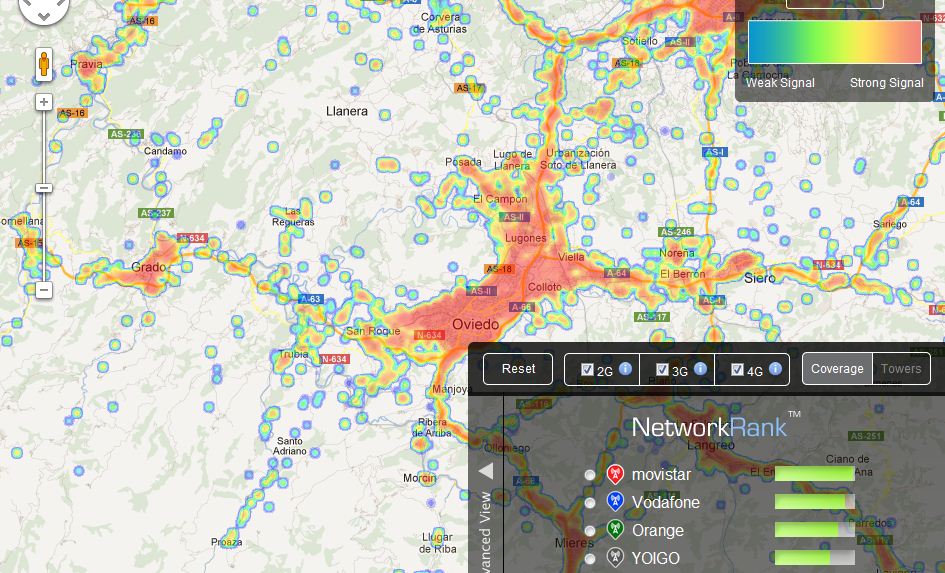Click the Vodafone carrier name
Image resolution: width=945 pixels, height=573 pixels.
[x=666, y=502]
